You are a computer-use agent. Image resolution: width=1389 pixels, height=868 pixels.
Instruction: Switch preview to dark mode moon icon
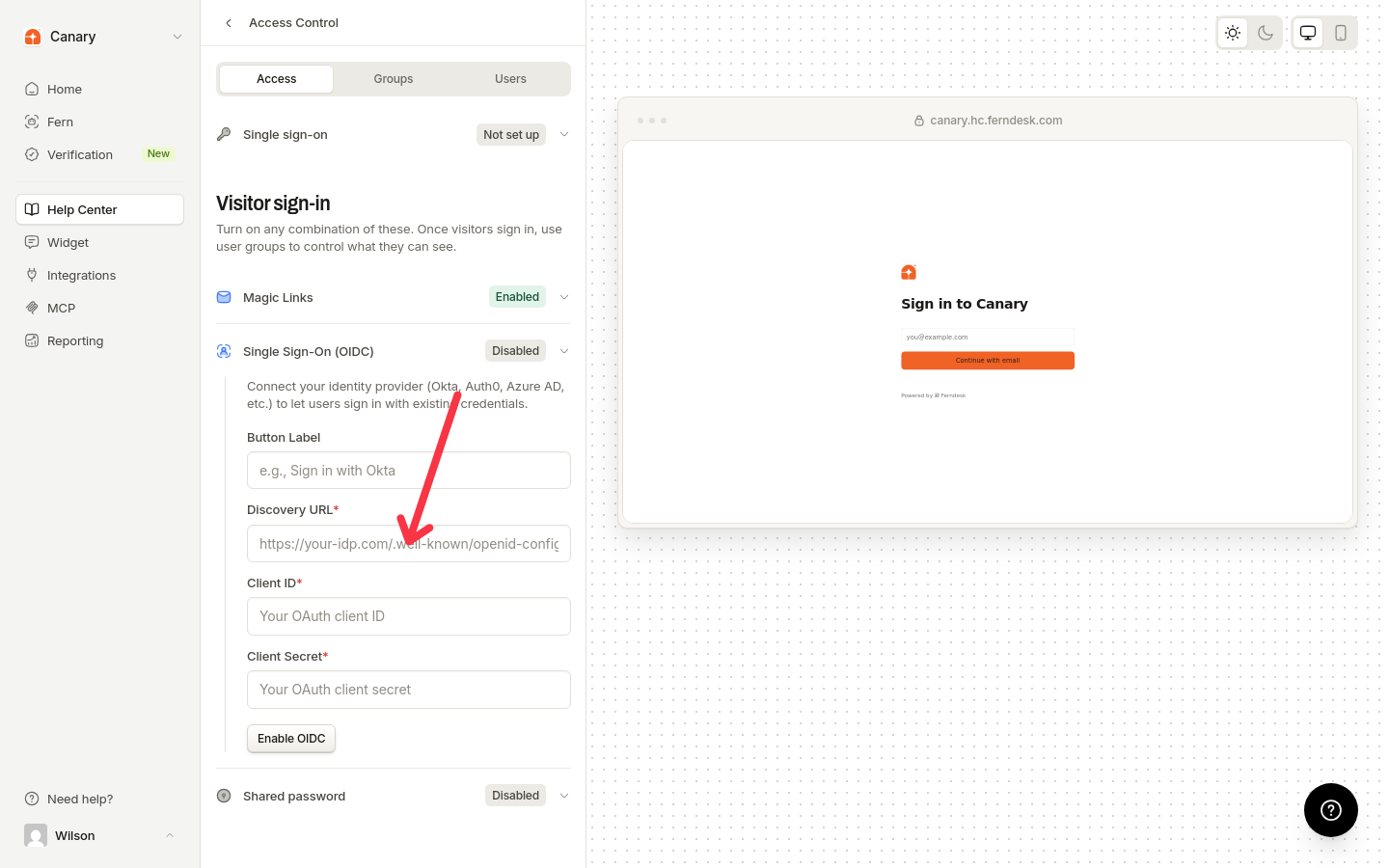click(x=1266, y=33)
